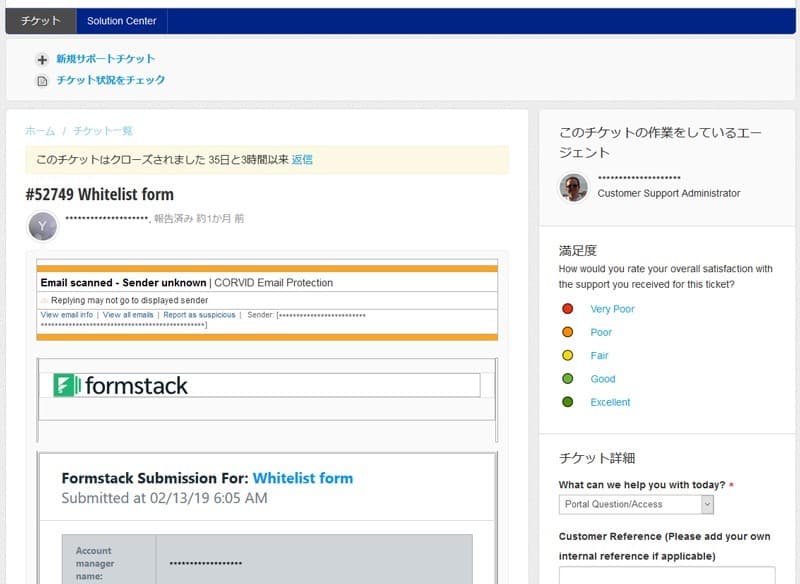
Task: Open the チケット tab
Action: click(x=41, y=21)
